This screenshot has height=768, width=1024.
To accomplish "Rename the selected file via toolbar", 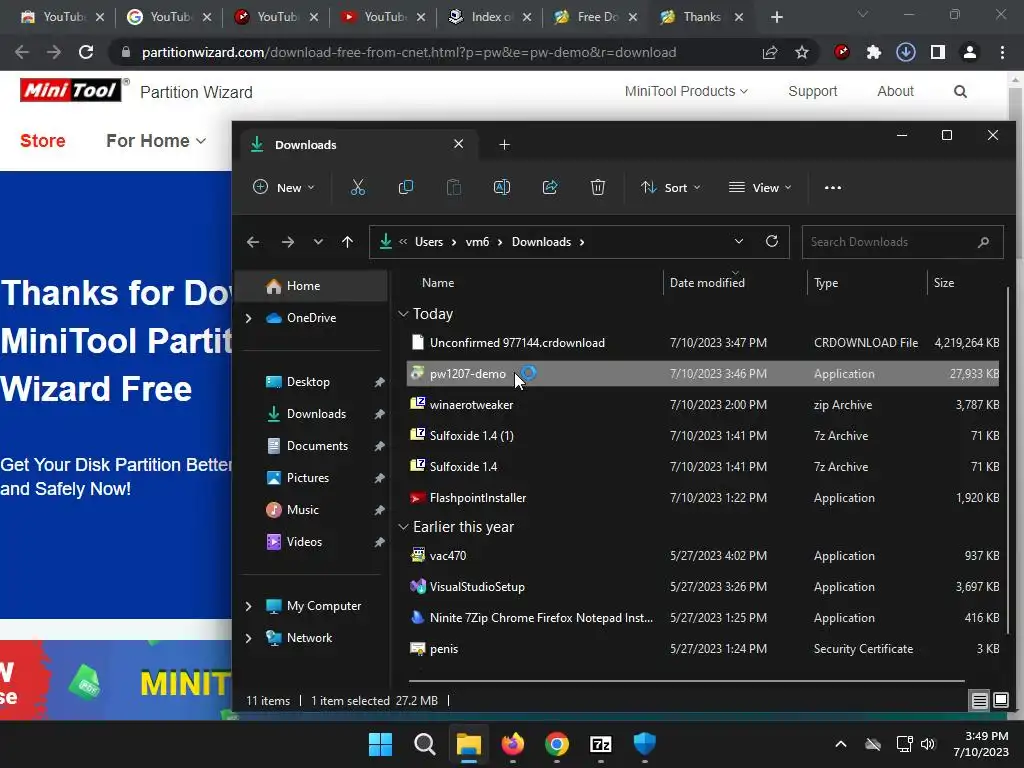I will click(502, 188).
